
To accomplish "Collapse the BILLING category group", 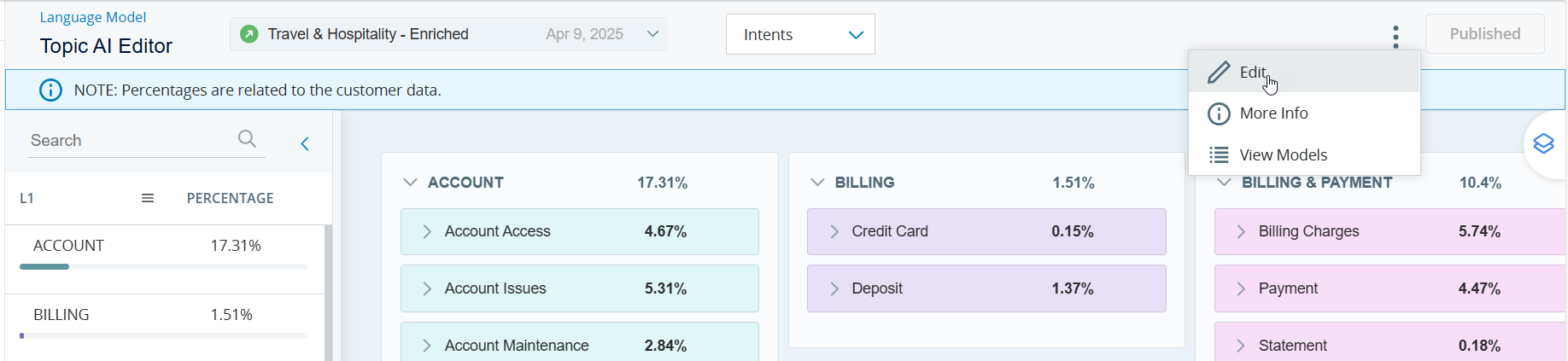I will (x=817, y=183).
